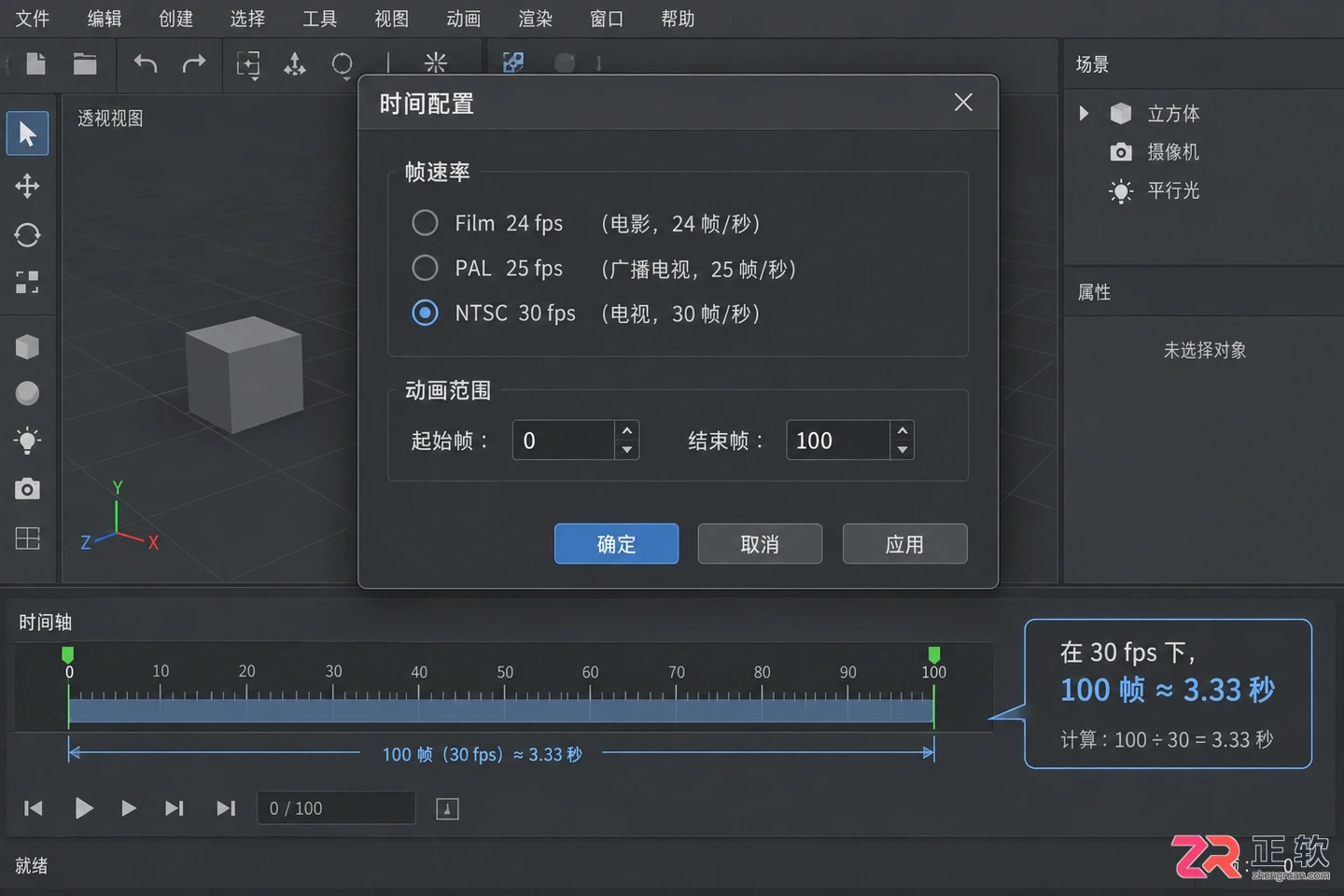Jump to the first frame of the timeline
1344x896 pixels.
[x=34, y=808]
